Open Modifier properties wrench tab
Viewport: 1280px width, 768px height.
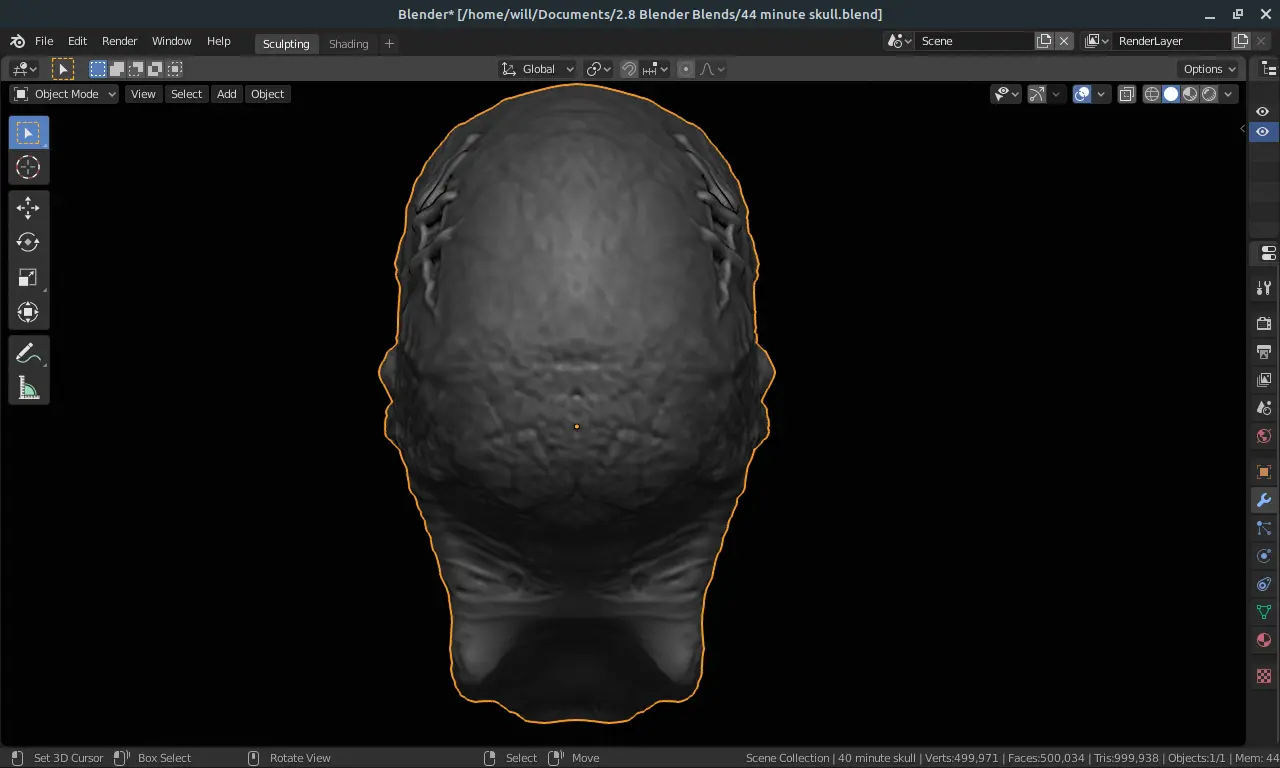pyautogui.click(x=1264, y=500)
